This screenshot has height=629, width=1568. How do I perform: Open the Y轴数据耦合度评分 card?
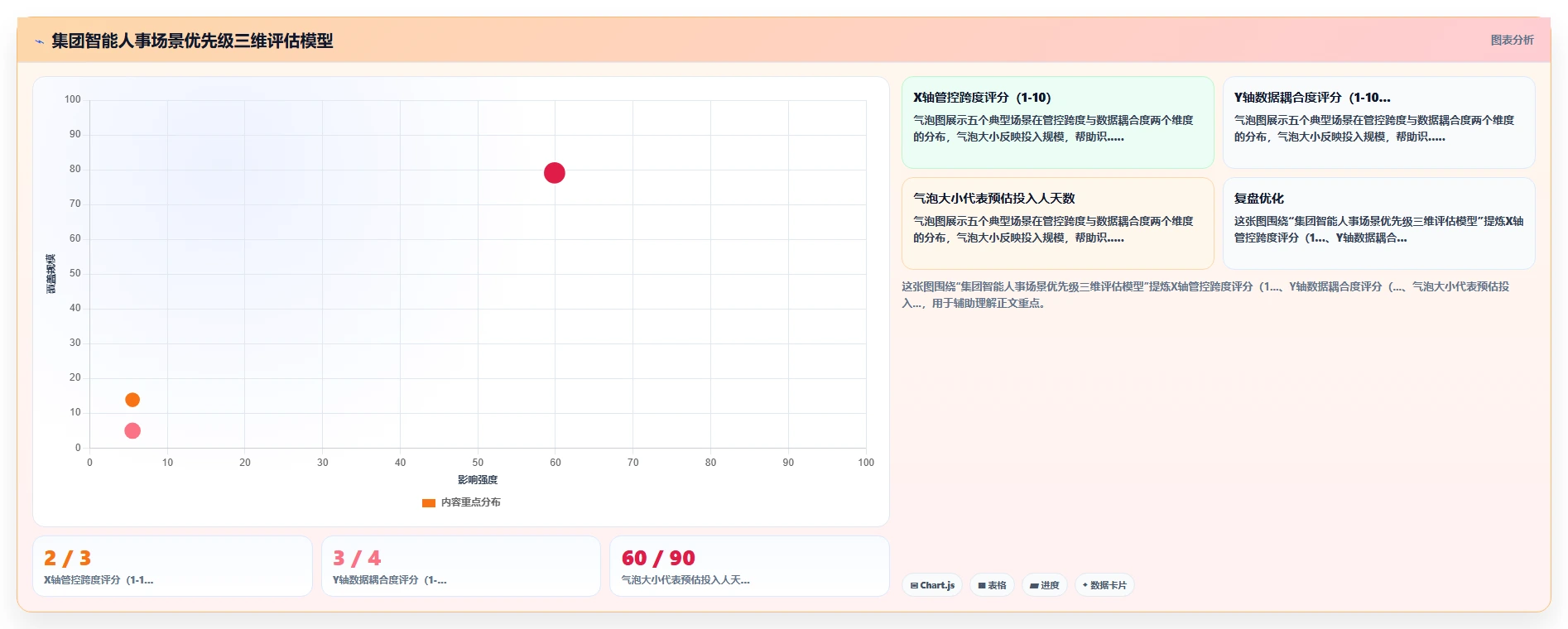coord(1378,122)
